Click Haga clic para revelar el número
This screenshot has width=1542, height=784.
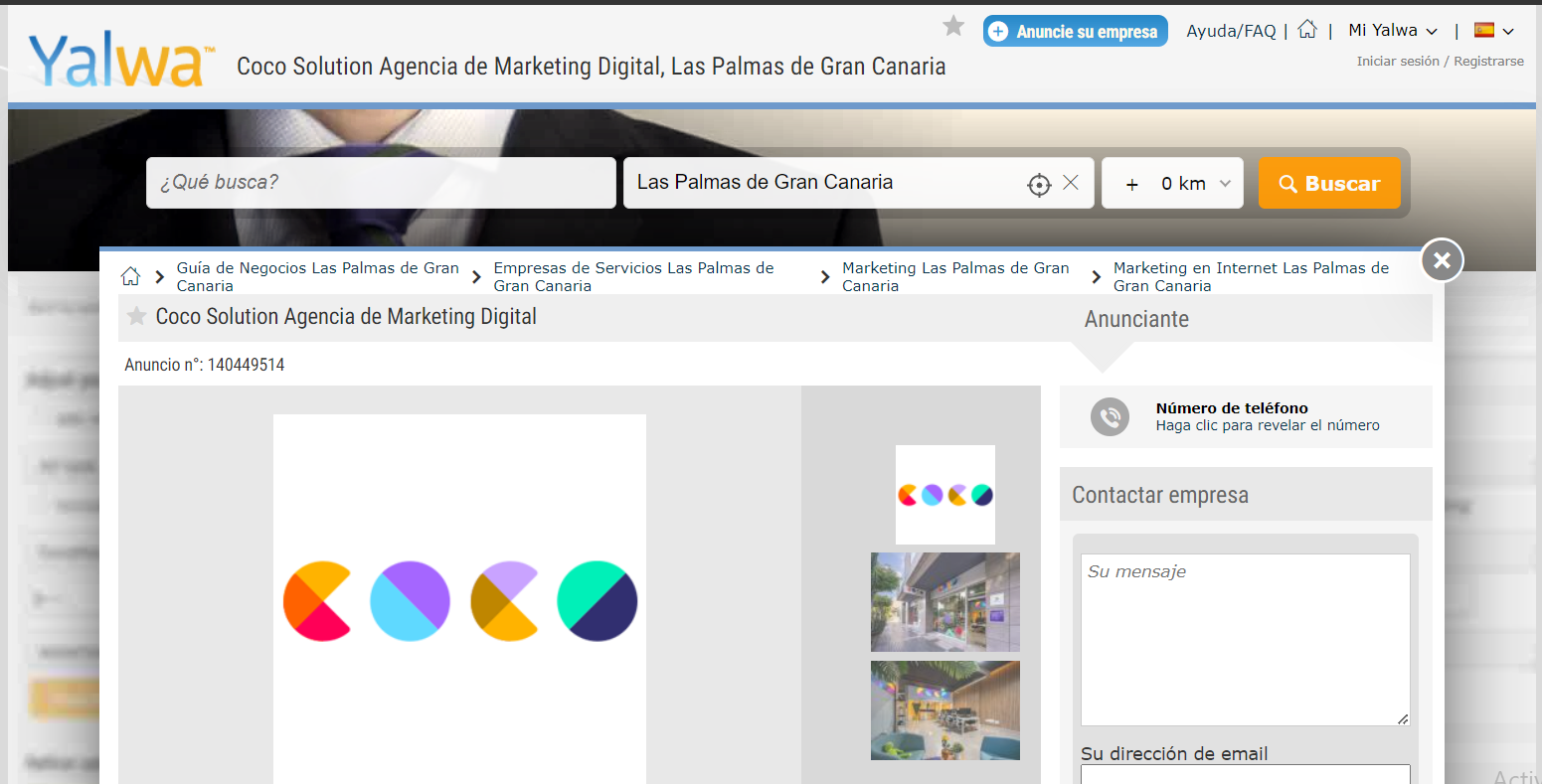(x=1268, y=425)
